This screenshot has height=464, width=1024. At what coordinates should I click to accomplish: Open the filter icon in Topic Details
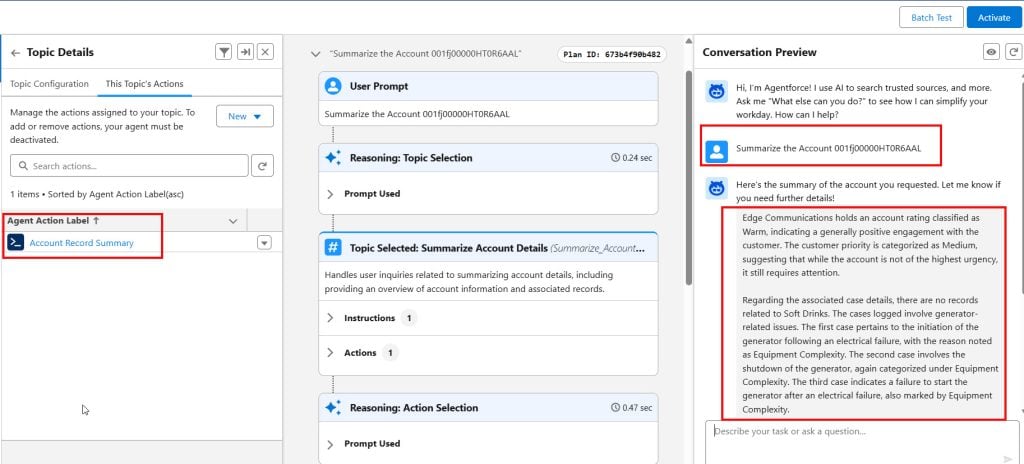[224, 52]
